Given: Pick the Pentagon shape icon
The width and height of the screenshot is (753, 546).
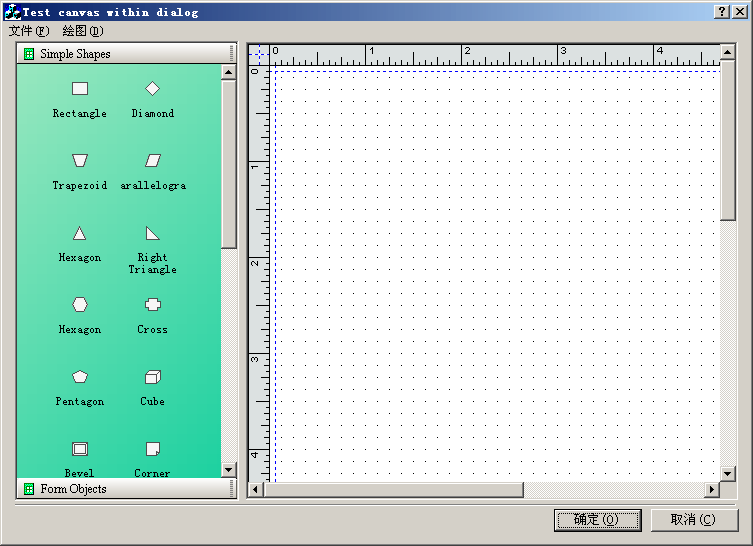Looking at the screenshot, I should [x=80, y=377].
